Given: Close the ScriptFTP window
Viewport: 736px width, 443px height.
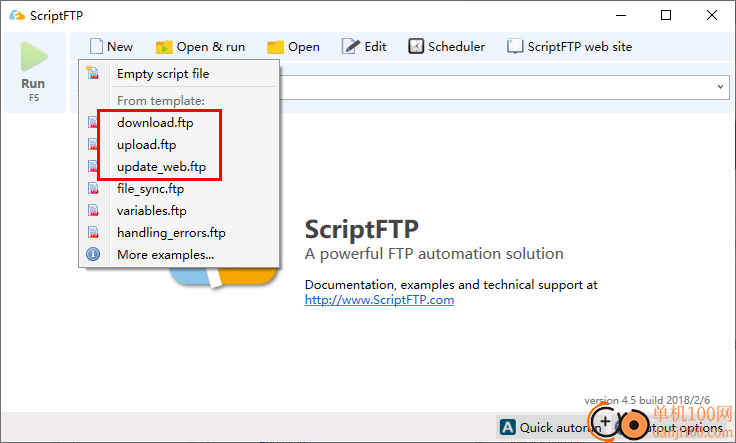Looking at the screenshot, I should tap(712, 15).
